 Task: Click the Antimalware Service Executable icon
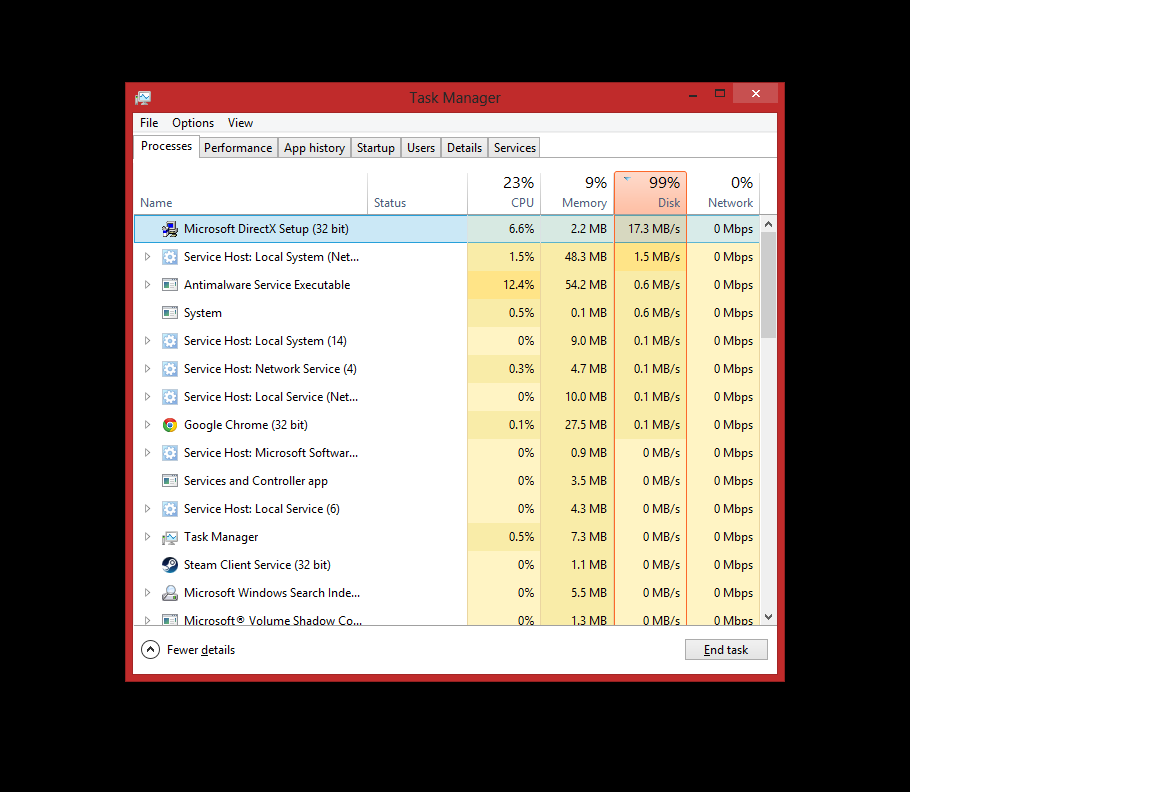pyautogui.click(x=170, y=285)
